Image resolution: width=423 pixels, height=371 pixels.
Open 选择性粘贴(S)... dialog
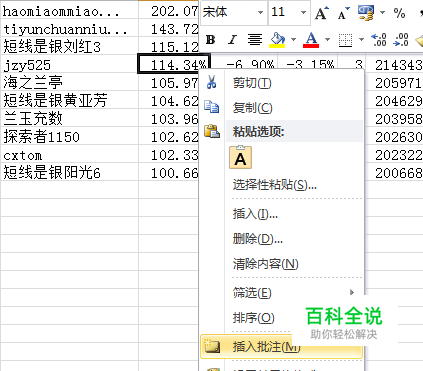(x=275, y=184)
